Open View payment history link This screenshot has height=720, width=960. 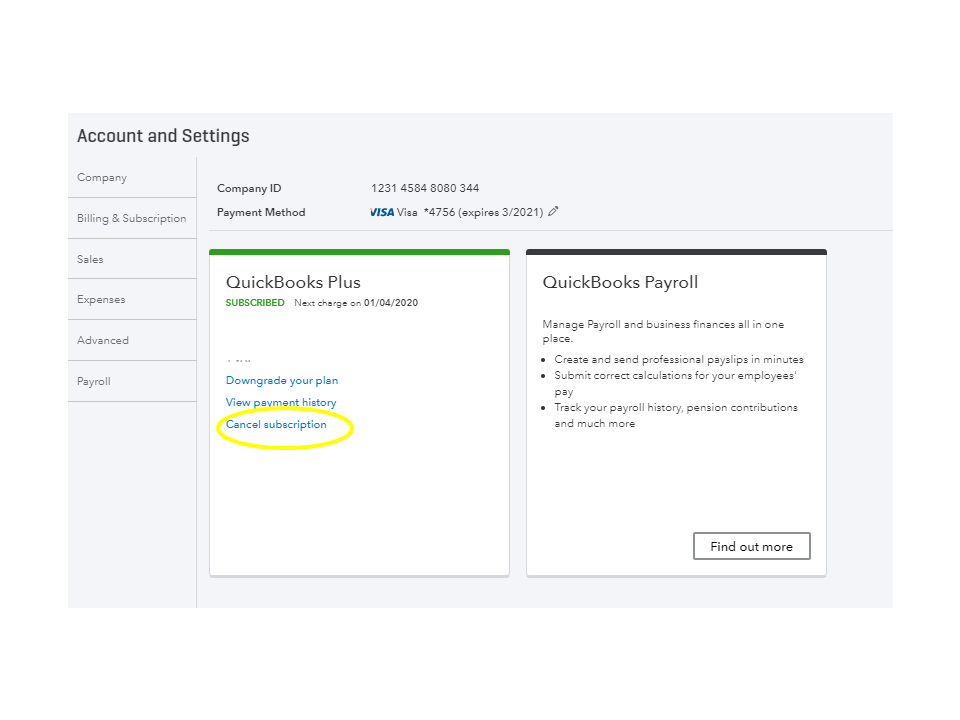point(281,402)
